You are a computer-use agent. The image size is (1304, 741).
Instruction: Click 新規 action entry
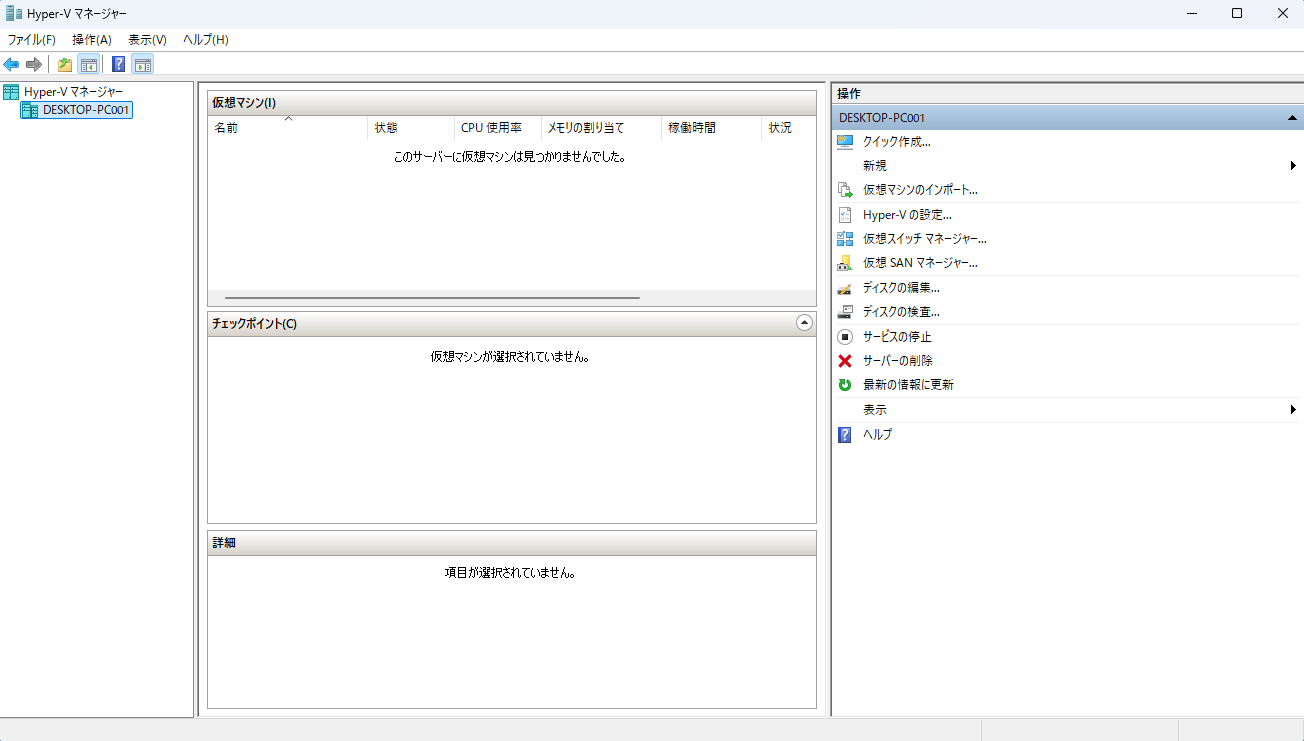[875, 166]
